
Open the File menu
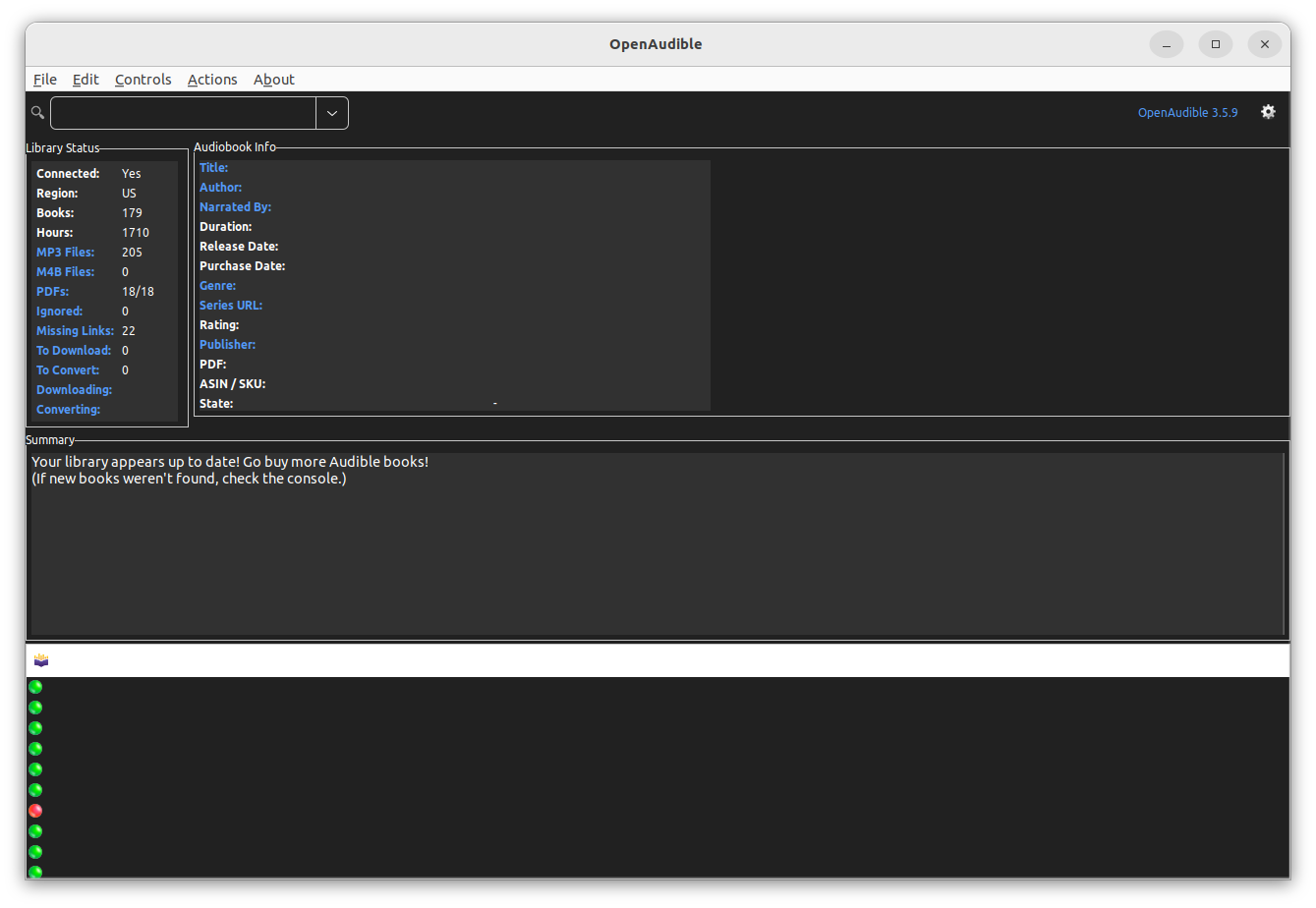pyautogui.click(x=45, y=80)
